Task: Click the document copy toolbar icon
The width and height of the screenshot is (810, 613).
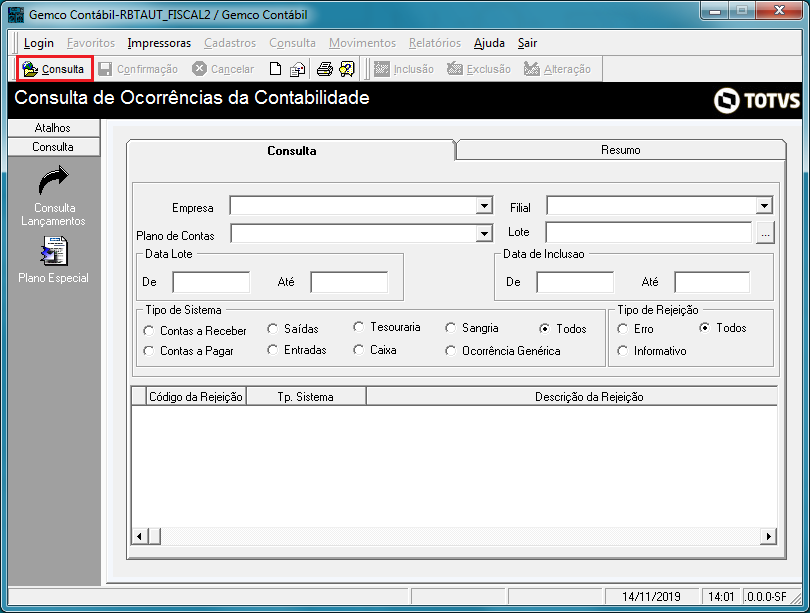Action: pyautogui.click(x=297, y=69)
